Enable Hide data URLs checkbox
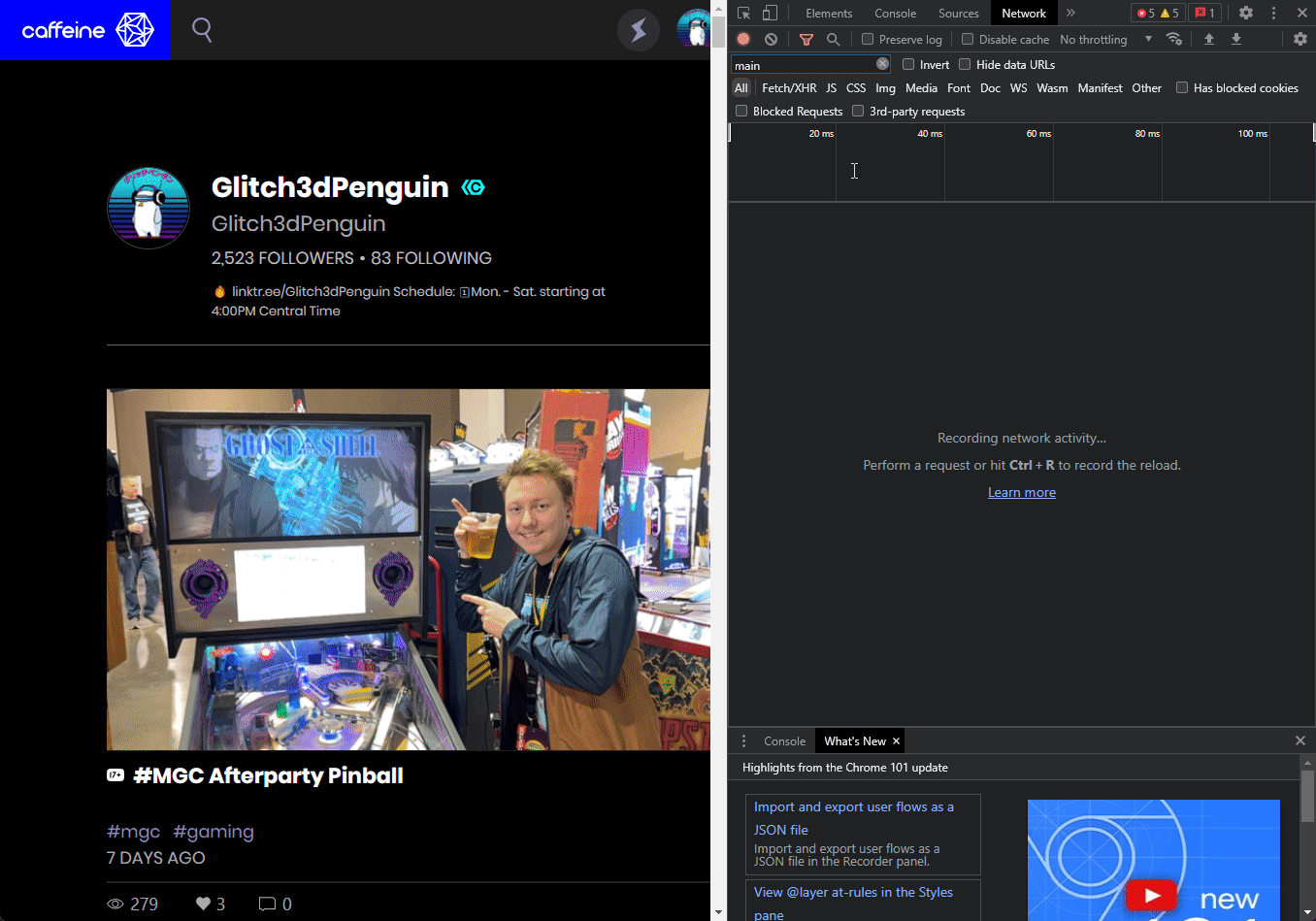Image resolution: width=1316 pixels, height=921 pixels. click(x=965, y=64)
